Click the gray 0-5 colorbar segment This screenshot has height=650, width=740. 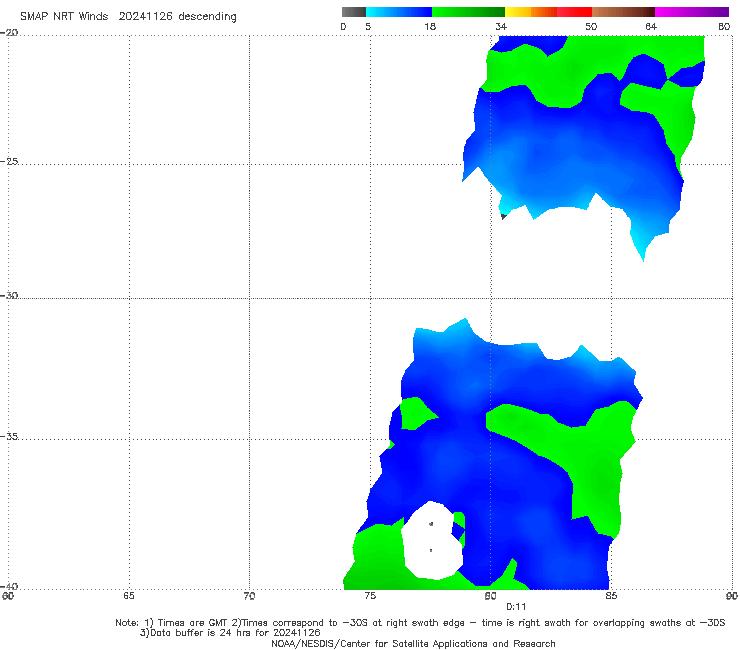354,12
